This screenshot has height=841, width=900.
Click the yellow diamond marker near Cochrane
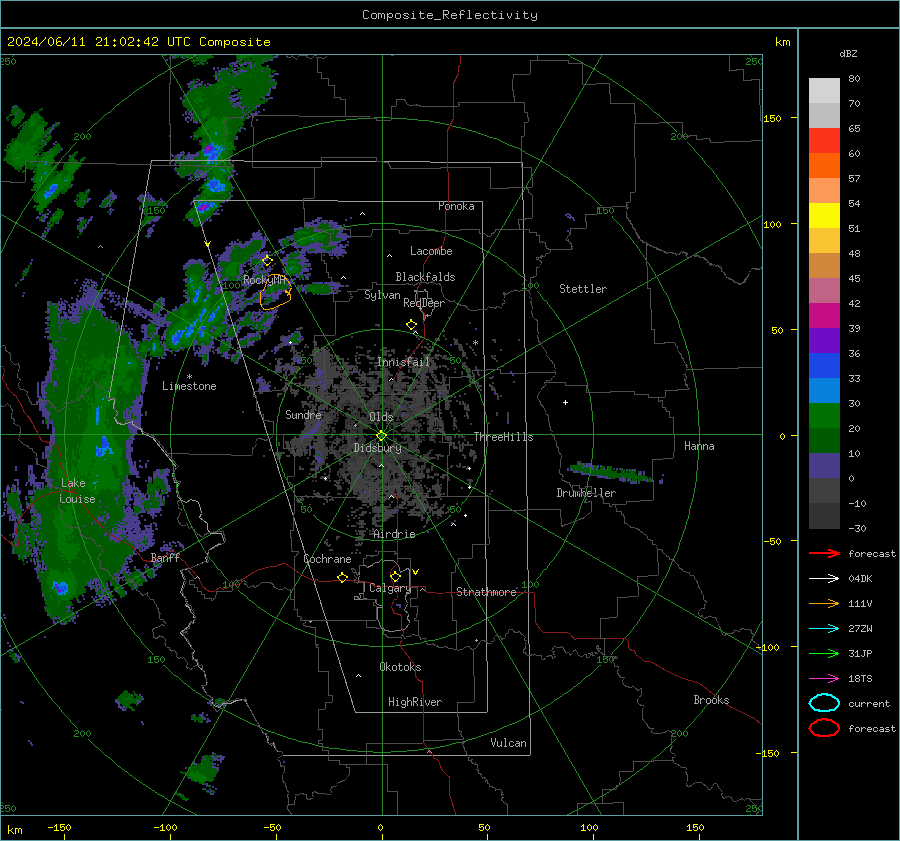(342, 577)
